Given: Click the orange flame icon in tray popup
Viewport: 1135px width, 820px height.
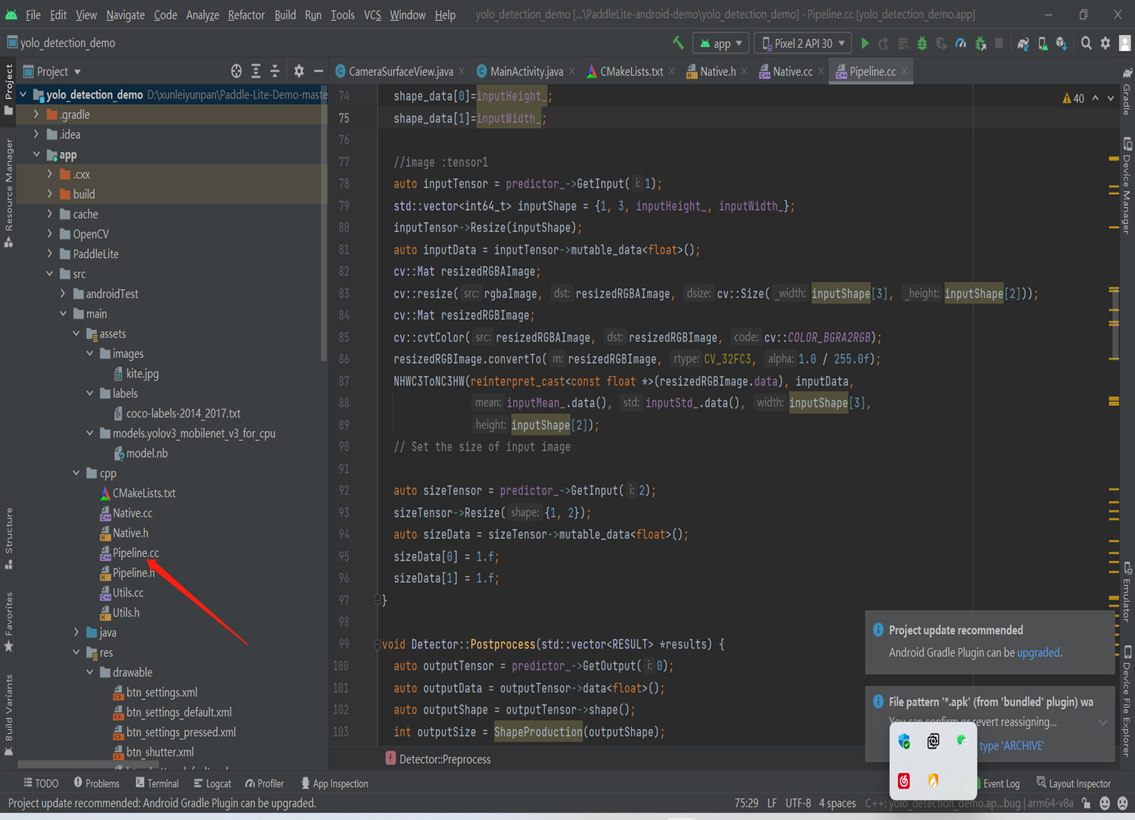Looking at the screenshot, I should tap(934, 780).
